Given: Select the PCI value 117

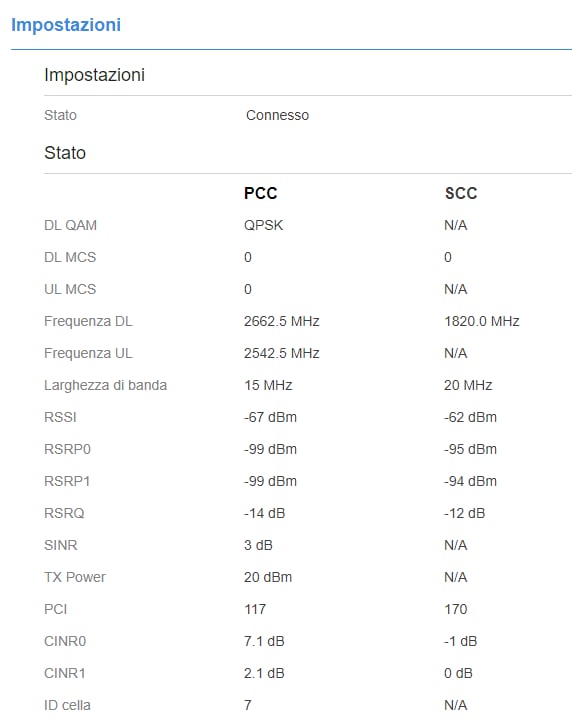Looking at the screenshot, I should pos(255,609).
